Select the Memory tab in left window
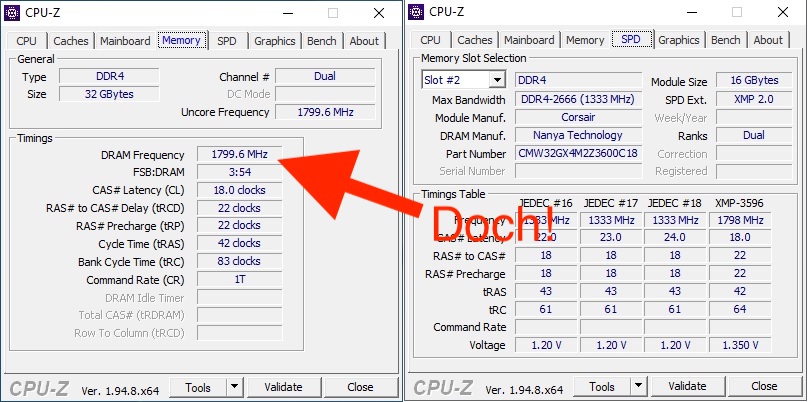 [x=181, y=40]
